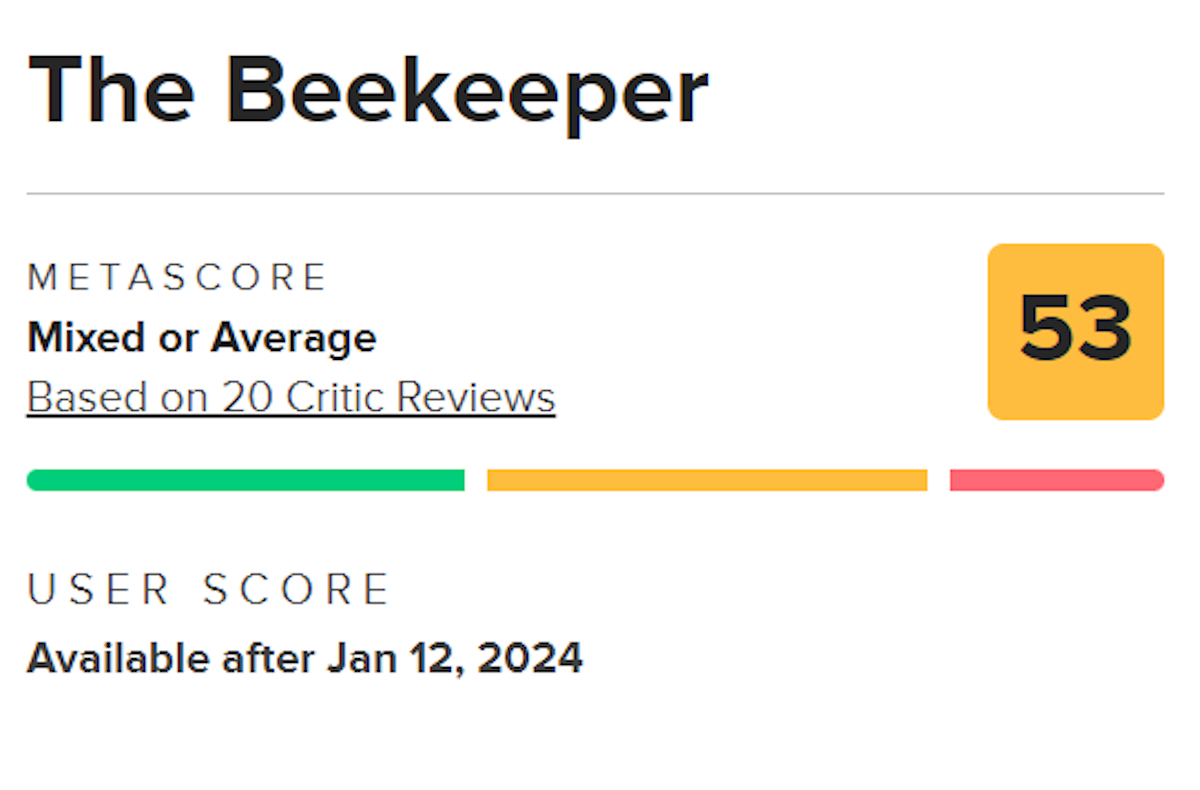Viewport: 1200px width, 790px height.
Task: Select the green positive reviews bar
Action: pyautogui.click(x=245, y=480)
